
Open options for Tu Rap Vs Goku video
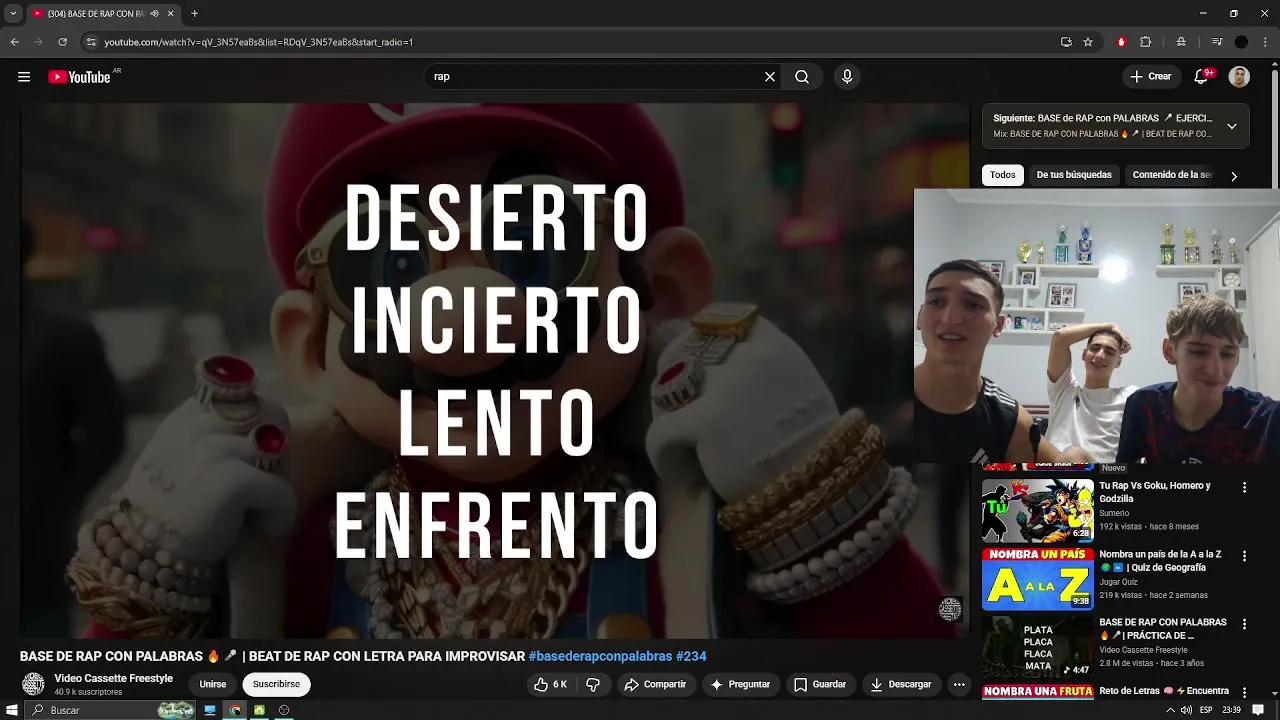point(1244,488)
